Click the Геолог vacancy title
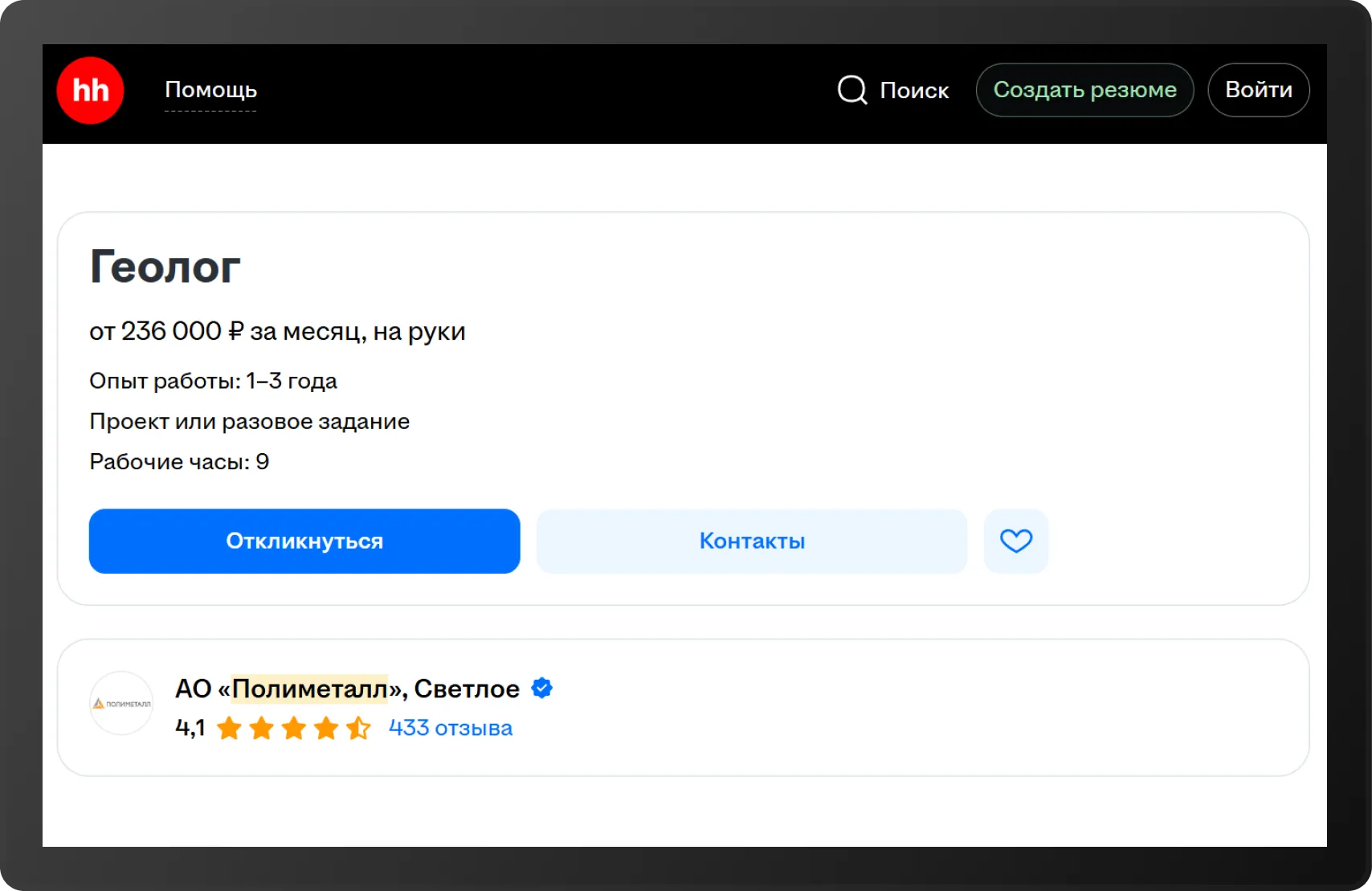The image size is (1372, 891). 165,267
